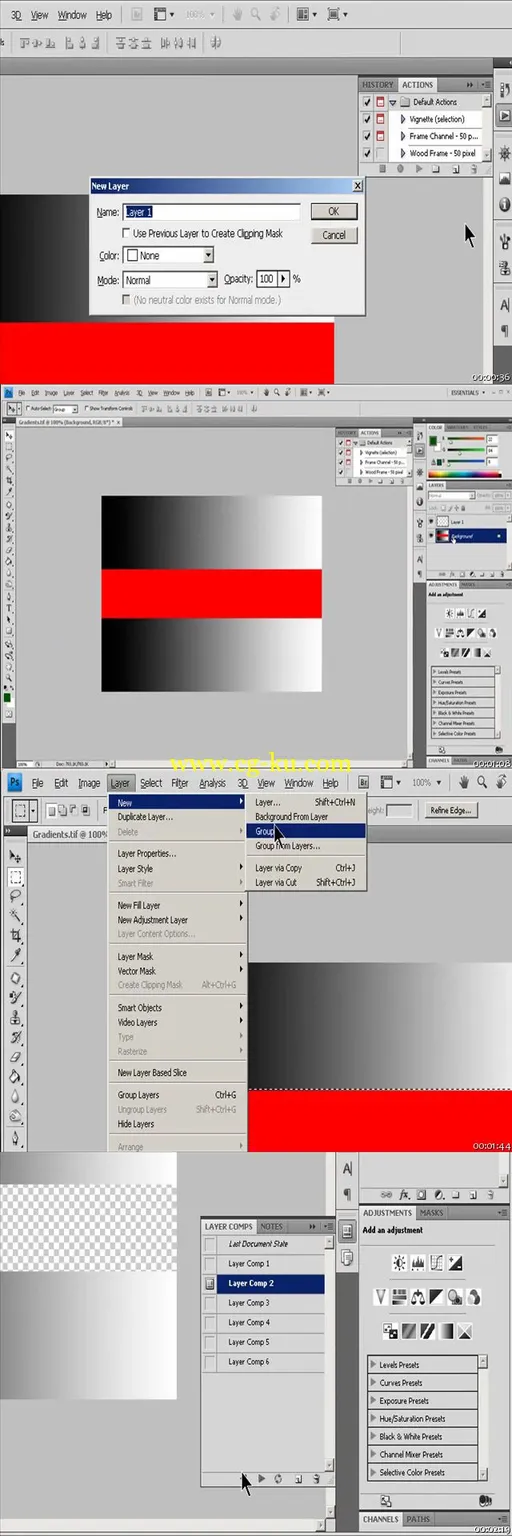Viewport: 512px width, 1536px height.
Task: Click the Photo Filter adjustment icon beside Layer Comps
Action: pos(455,1297)
